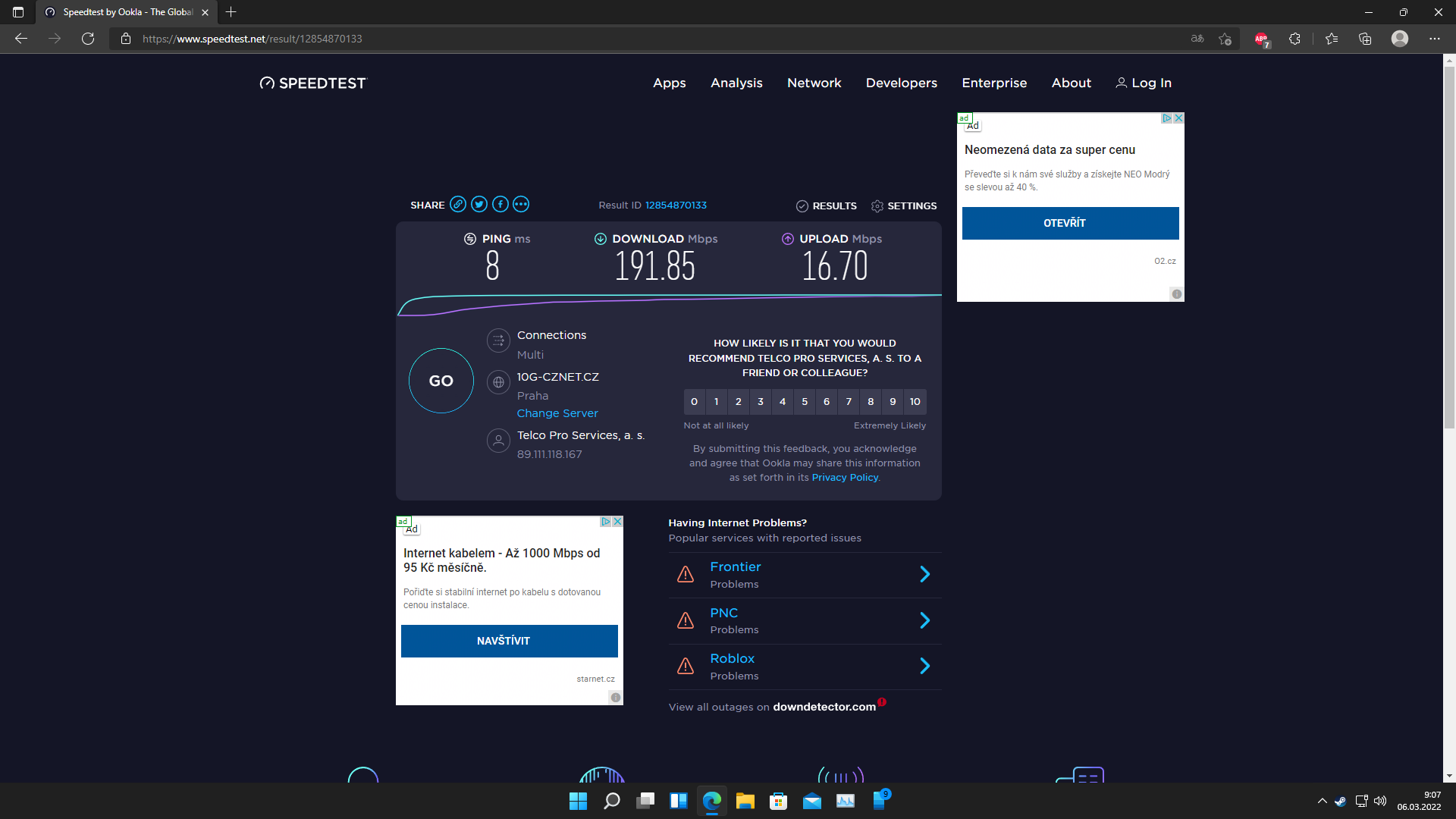
Task: Open the Network menu item
Action: coord(814,83)
